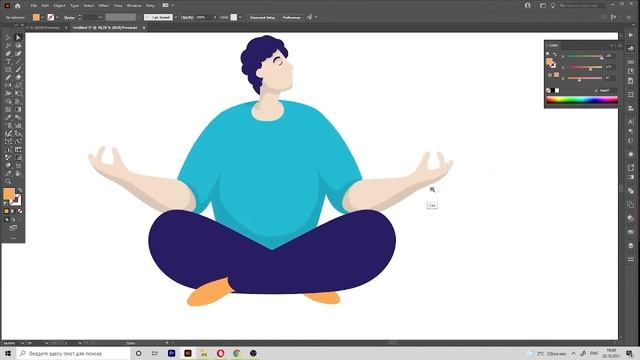Click the Document Setup button

262,17
